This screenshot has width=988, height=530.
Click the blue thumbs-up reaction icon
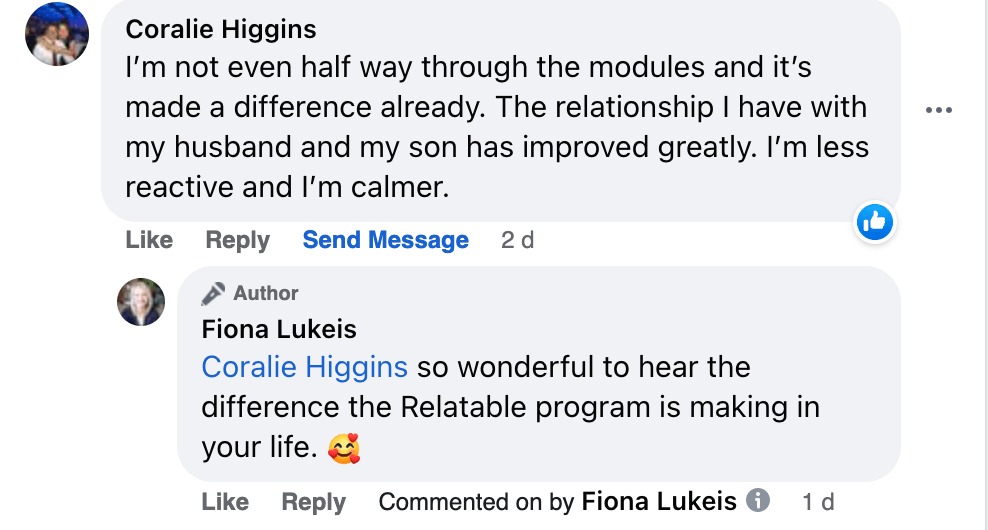coord(874,222)
